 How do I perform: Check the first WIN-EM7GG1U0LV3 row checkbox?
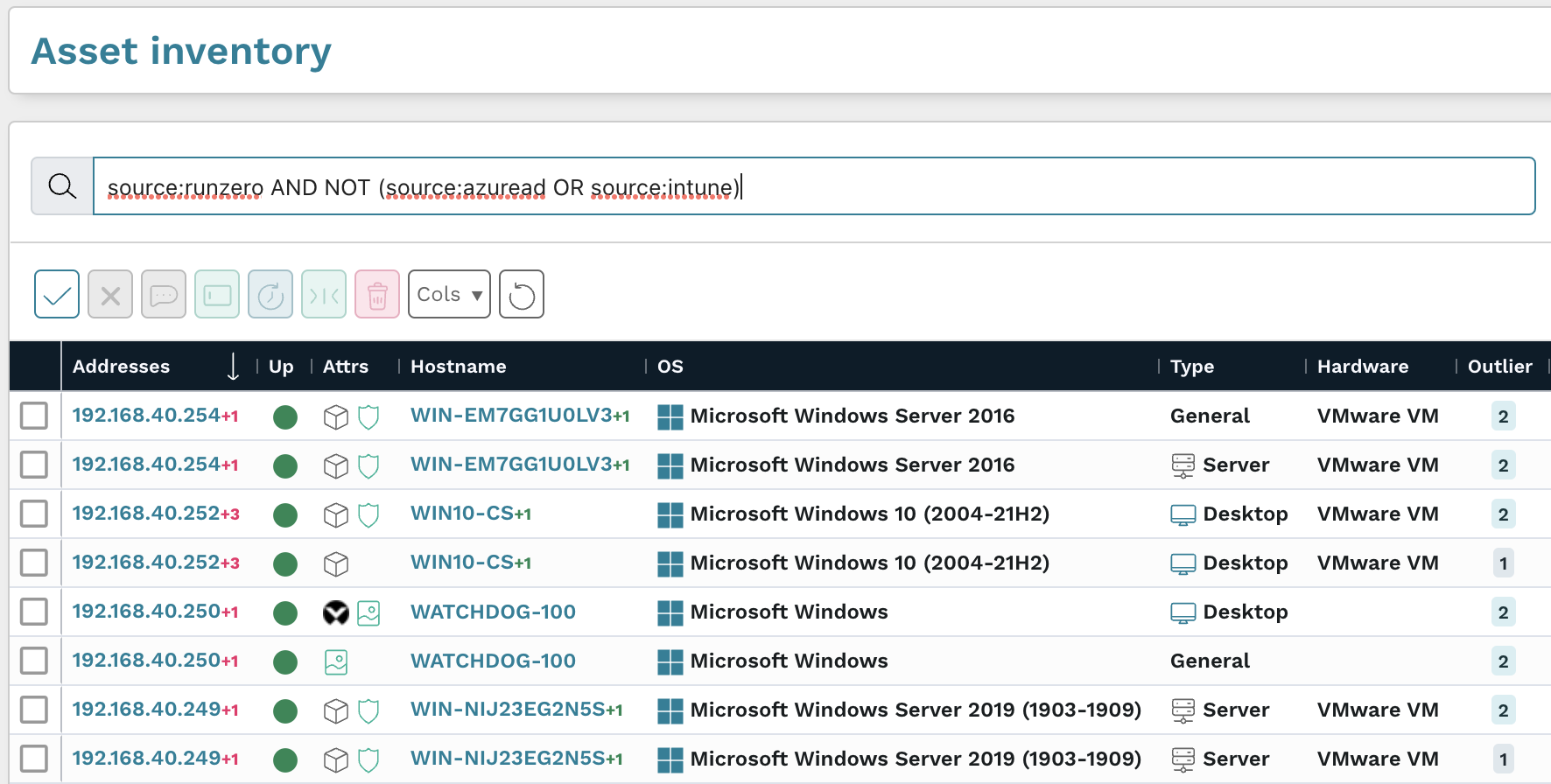34,416
